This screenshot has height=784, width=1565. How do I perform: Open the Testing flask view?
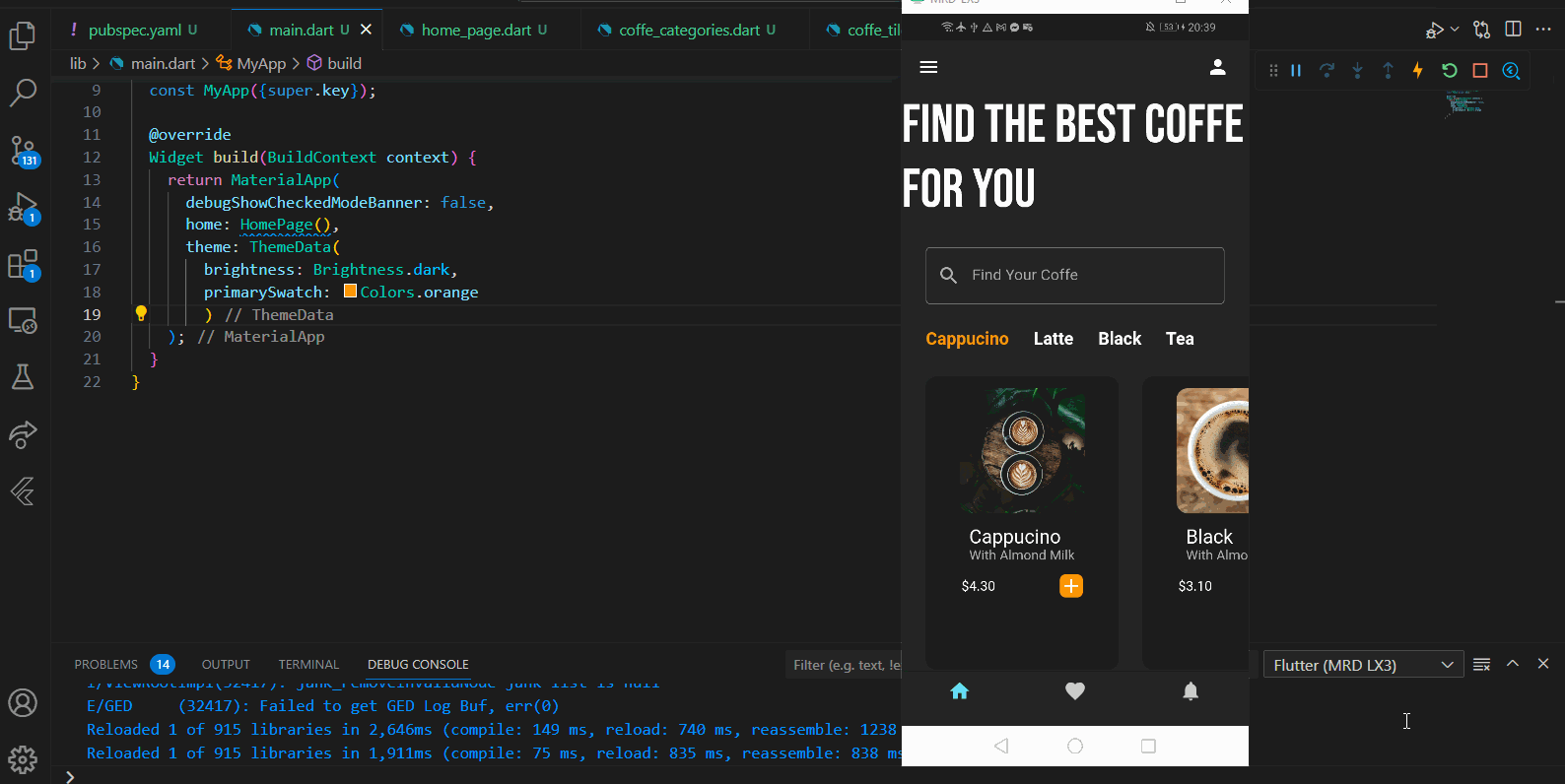[x=22, y=376]
